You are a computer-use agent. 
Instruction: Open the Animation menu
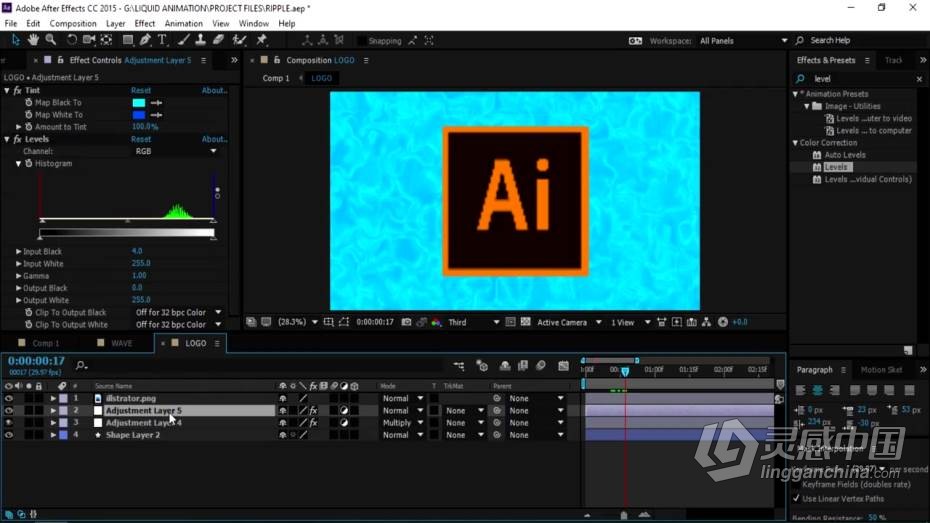[x=183, y=24]
